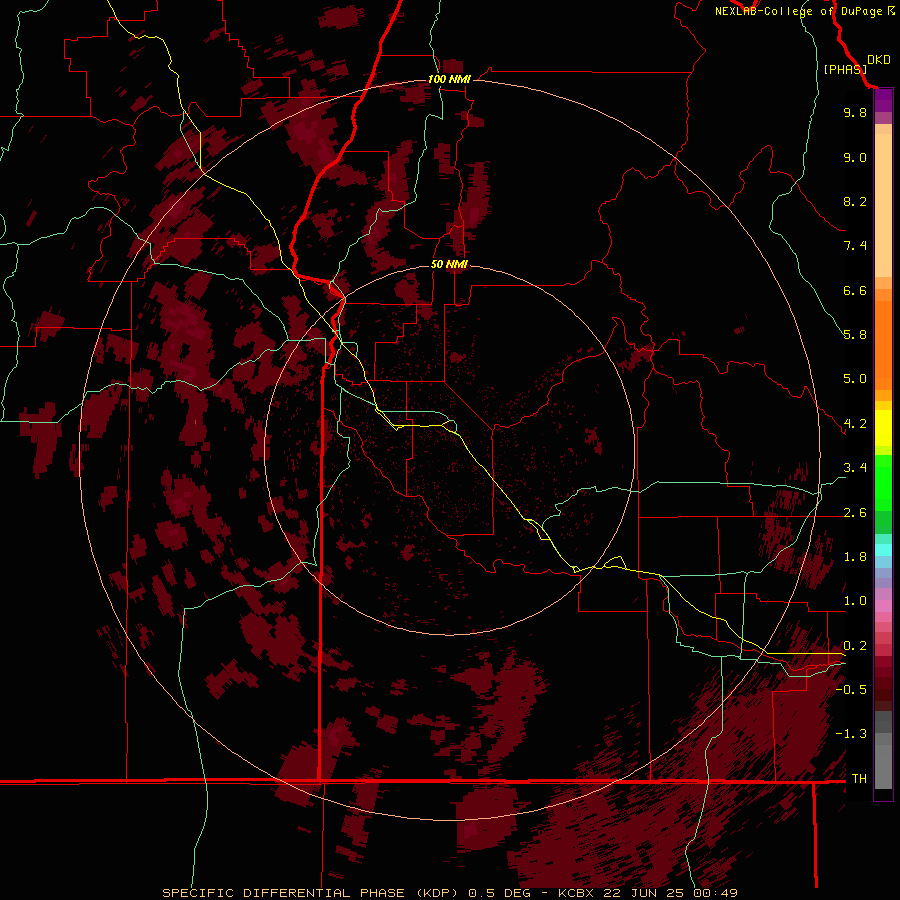
Task: Select the 0.2 scale label
Action: pyautogui.click(x=855, y=646)
